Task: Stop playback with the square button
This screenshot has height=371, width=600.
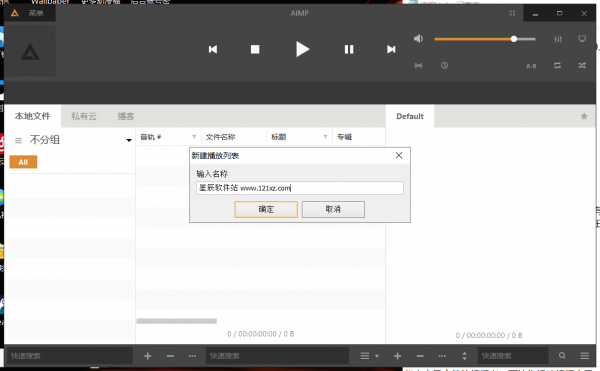Action: (x=255, y=49)
